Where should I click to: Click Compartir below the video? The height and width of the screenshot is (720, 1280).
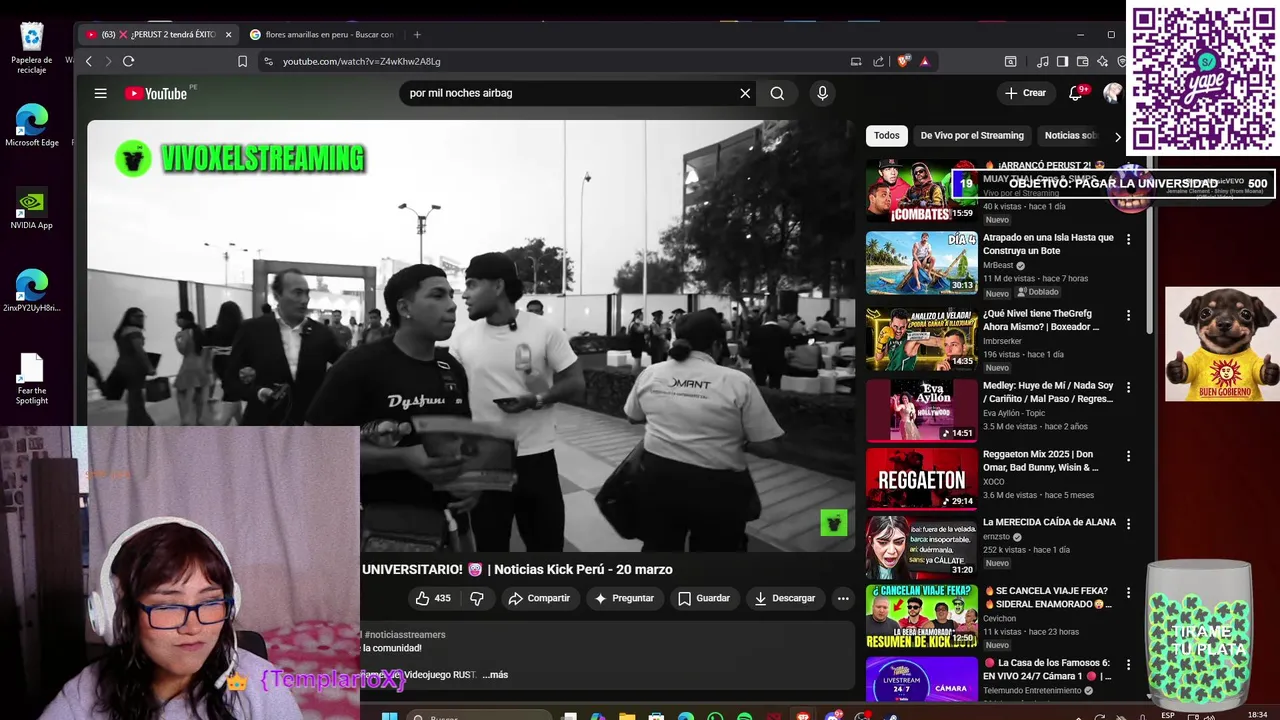coord(538,598)
